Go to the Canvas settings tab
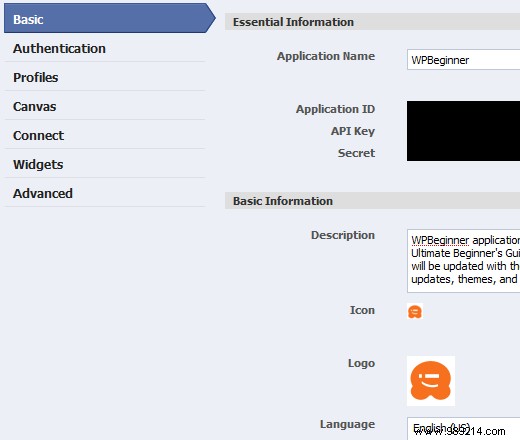The height and width of the screenshot is (440, 520). 105,106
